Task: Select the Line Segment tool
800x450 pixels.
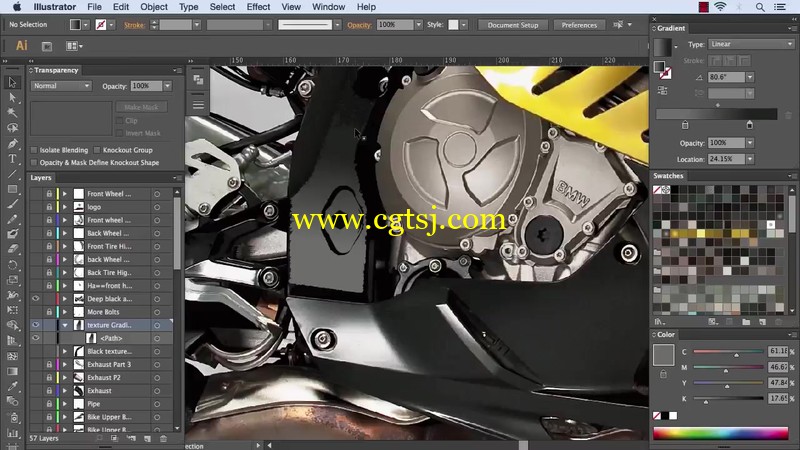Action: pyautogui.click(x=12, y=174)
